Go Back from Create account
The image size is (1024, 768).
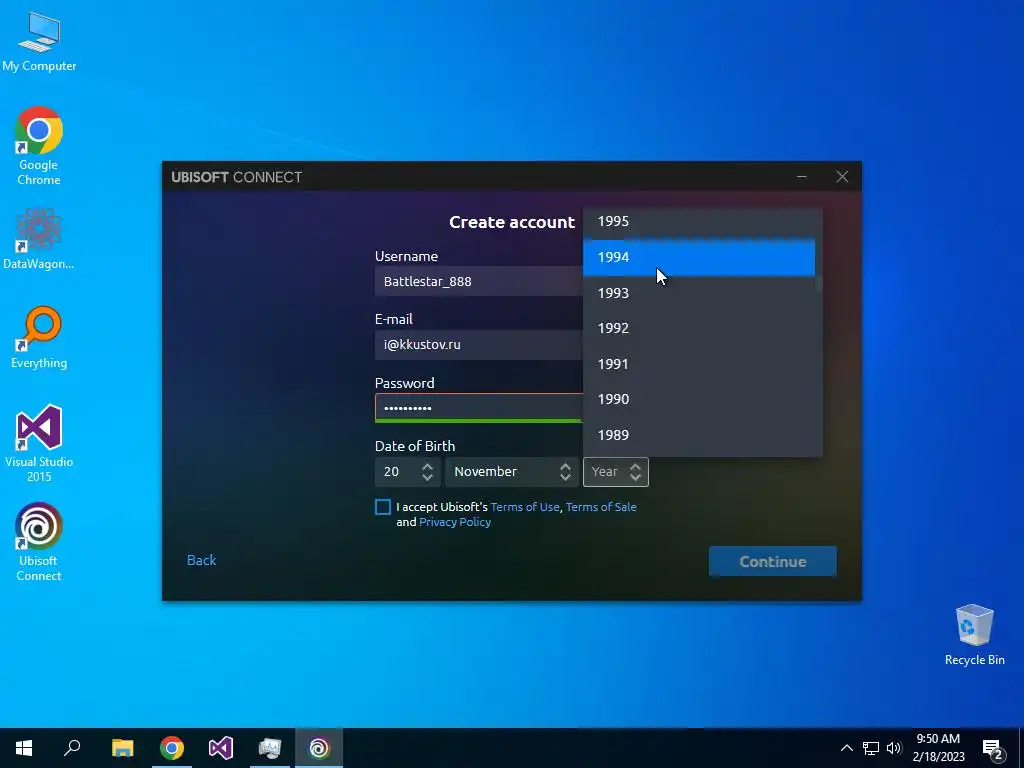pyautogui.click(x=201, y=560)
